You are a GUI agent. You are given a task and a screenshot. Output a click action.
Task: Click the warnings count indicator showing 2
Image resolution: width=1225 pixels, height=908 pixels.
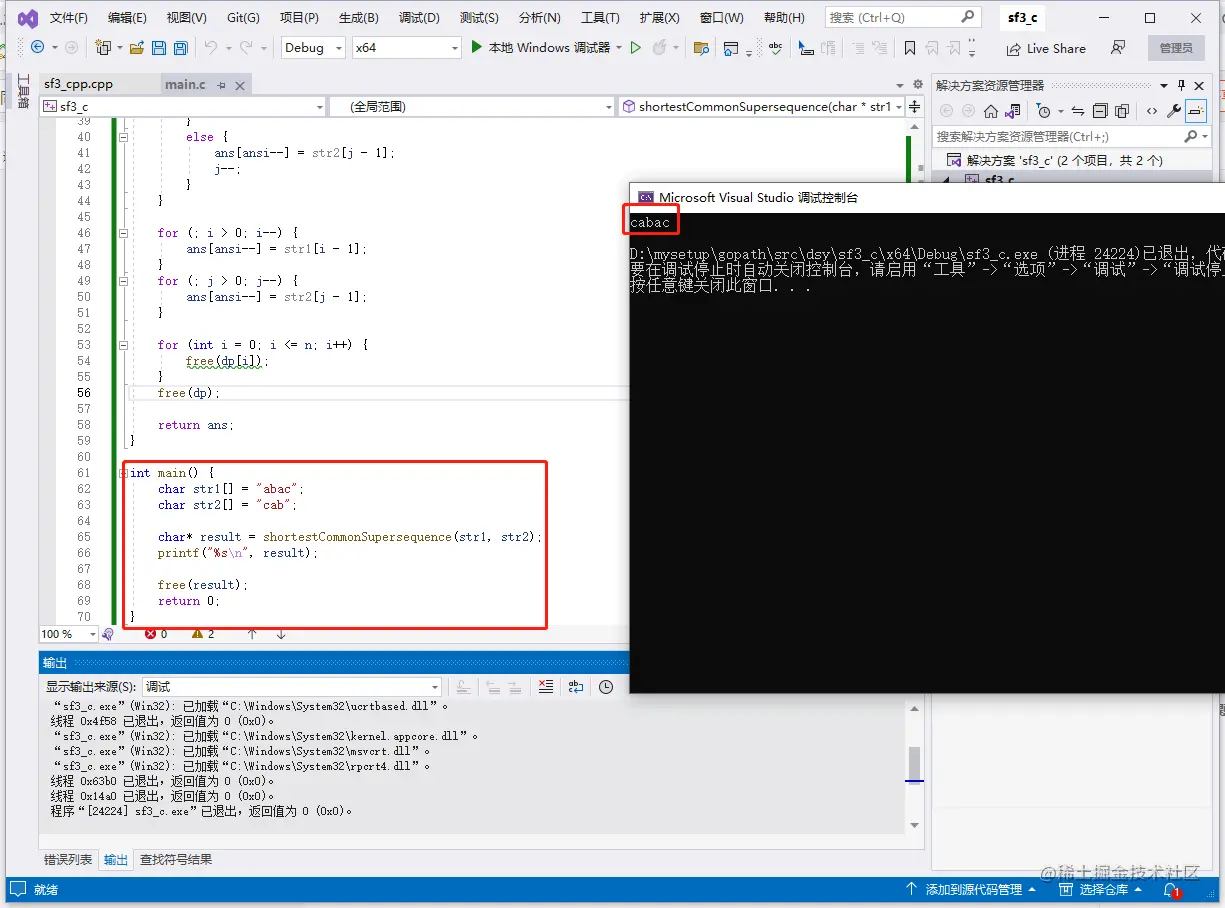pyautogui.click(x=203, y=634)
